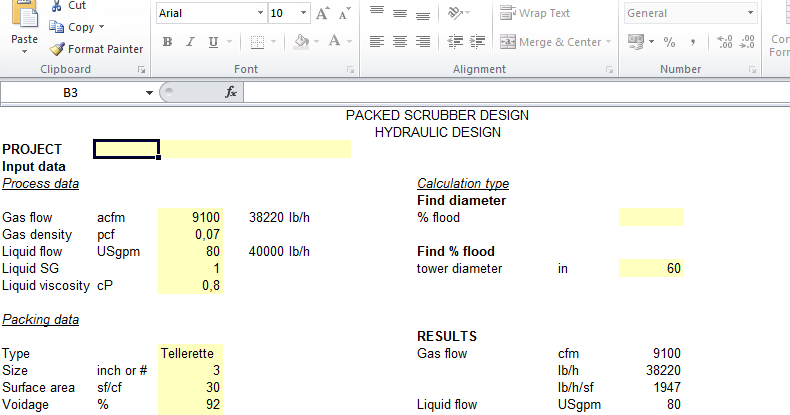Apply the Fill Color bucket
Image resolution: width=790 pixels, height=415 pixels.
pos(302,41)
